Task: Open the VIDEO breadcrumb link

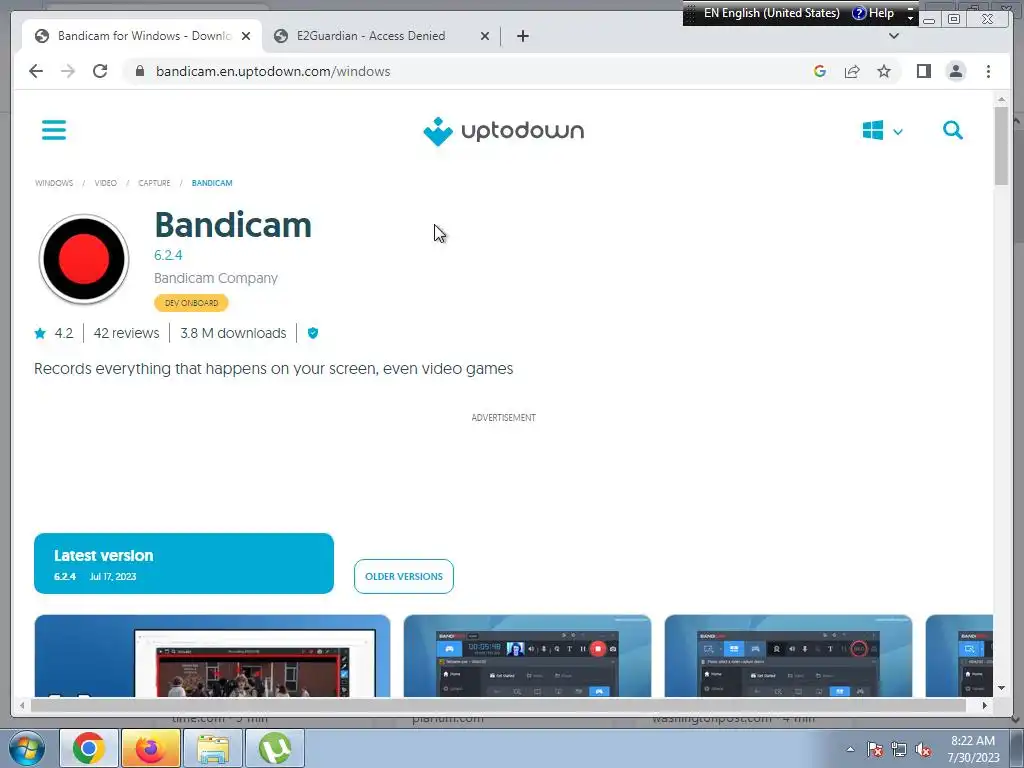Action: (106, 183)
